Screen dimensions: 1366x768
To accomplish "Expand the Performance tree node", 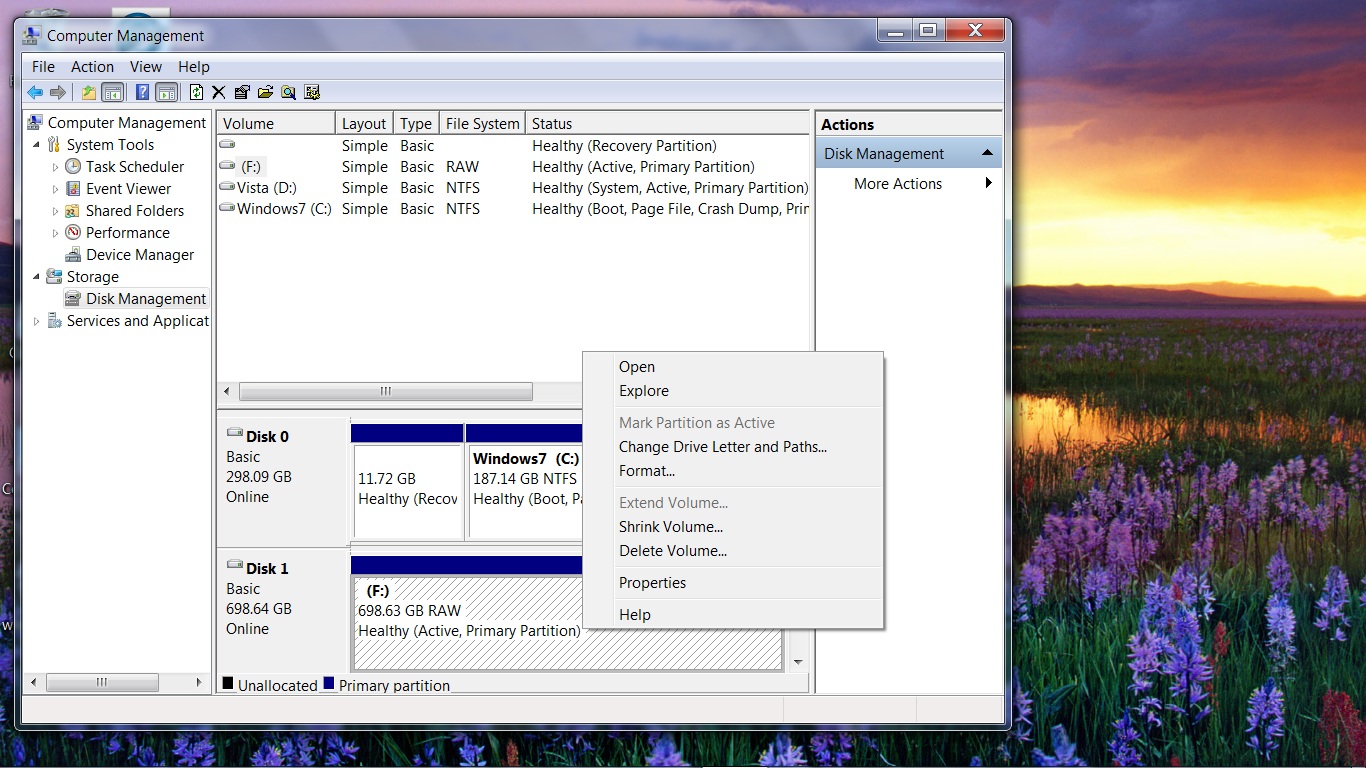I will tap(55, 233).
